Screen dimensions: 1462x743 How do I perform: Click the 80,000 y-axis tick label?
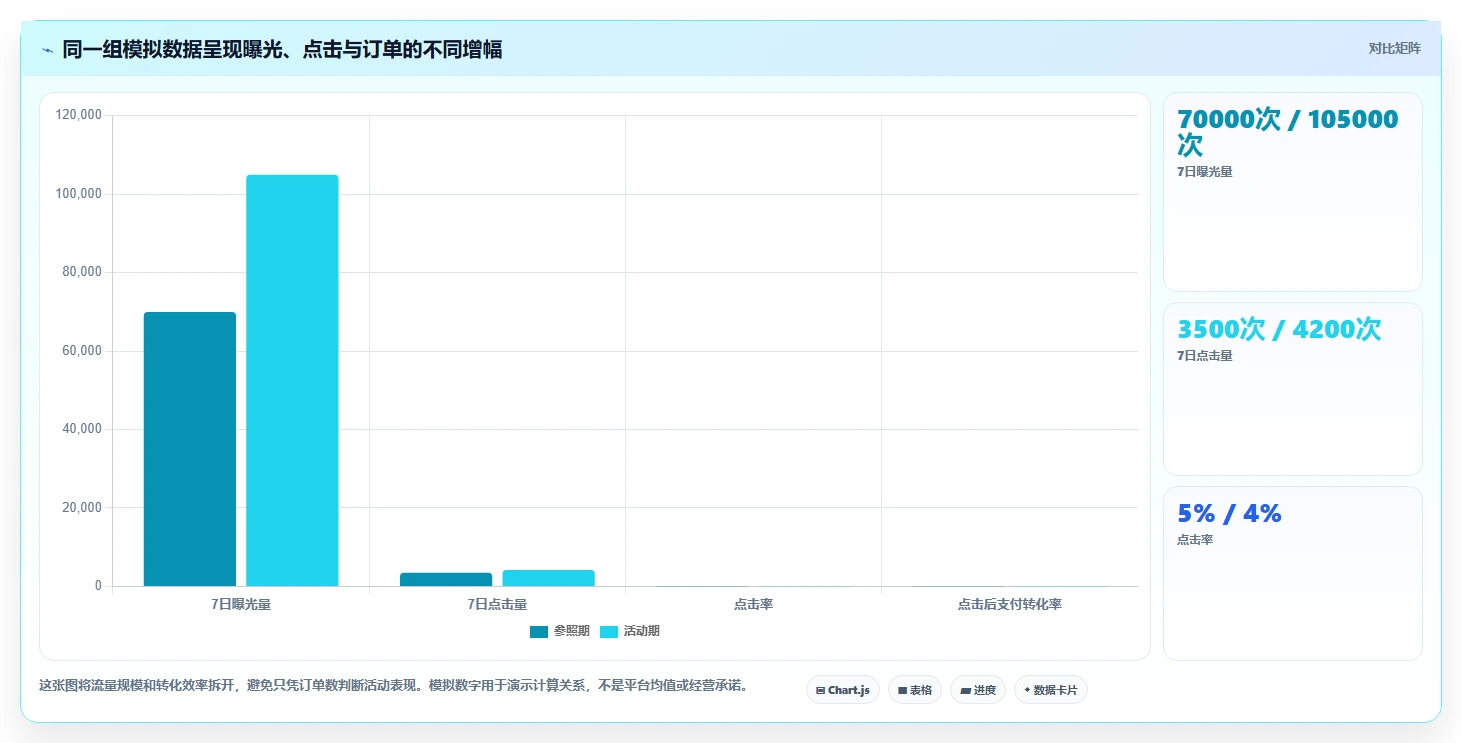[x=82, y=272]
